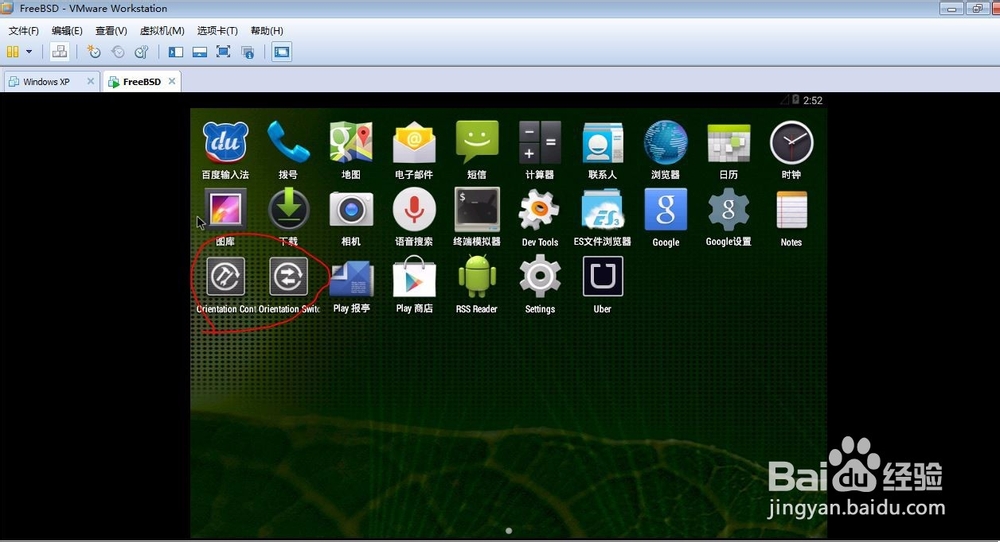Viewport: 1000px width, 542px height.
Task: Open the 查看(V) menu
Action: coord(111,31)
